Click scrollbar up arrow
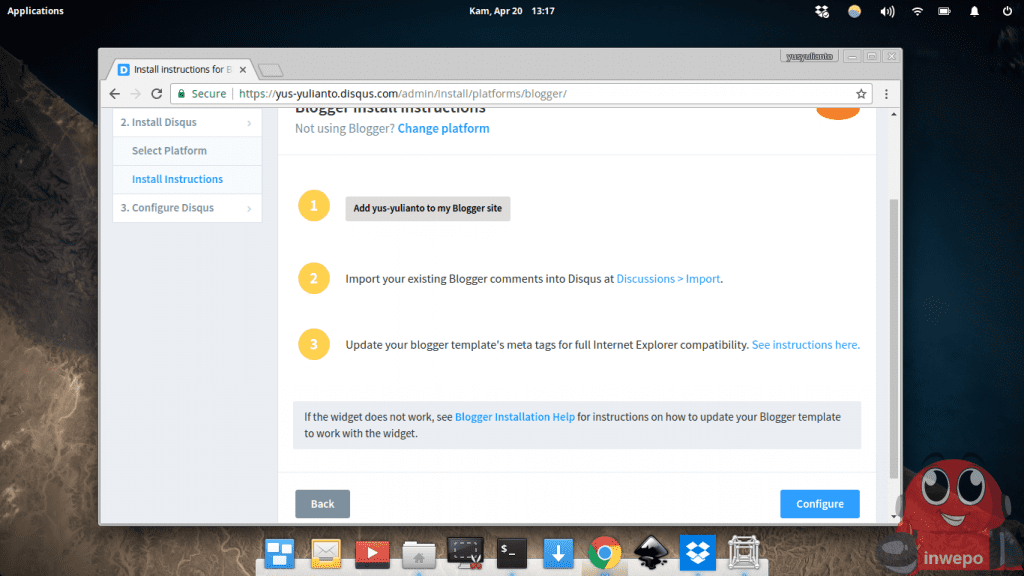 pos(893,114)
